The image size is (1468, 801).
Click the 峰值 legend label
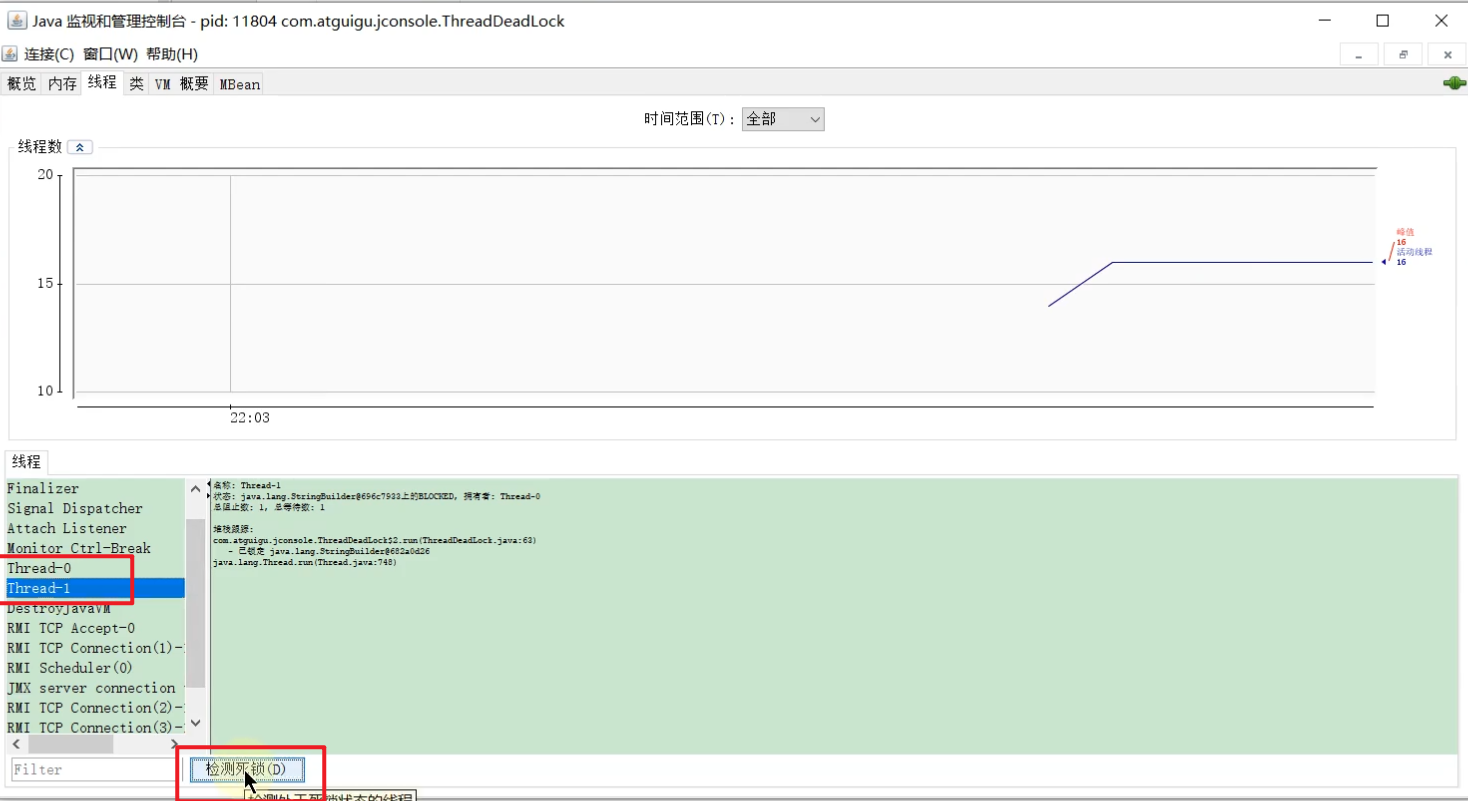pyautogui.click(x=1406, y=232)
